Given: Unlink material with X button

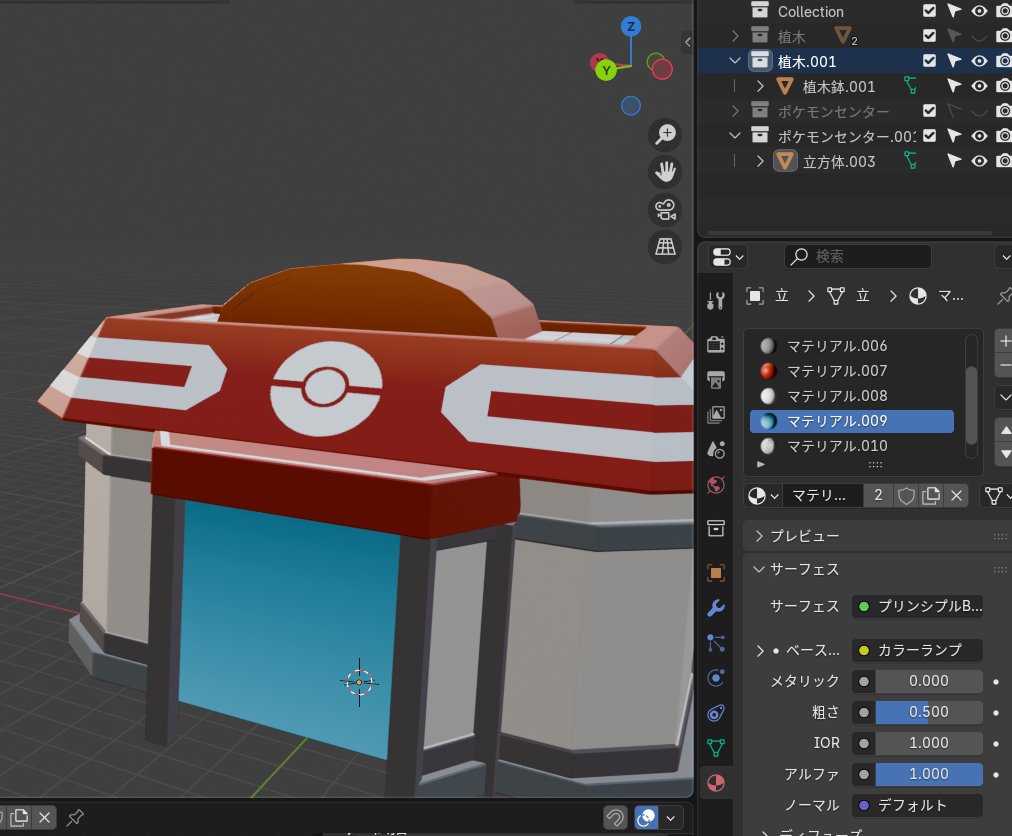Looking at the screenshot, I should pos(956,496).
